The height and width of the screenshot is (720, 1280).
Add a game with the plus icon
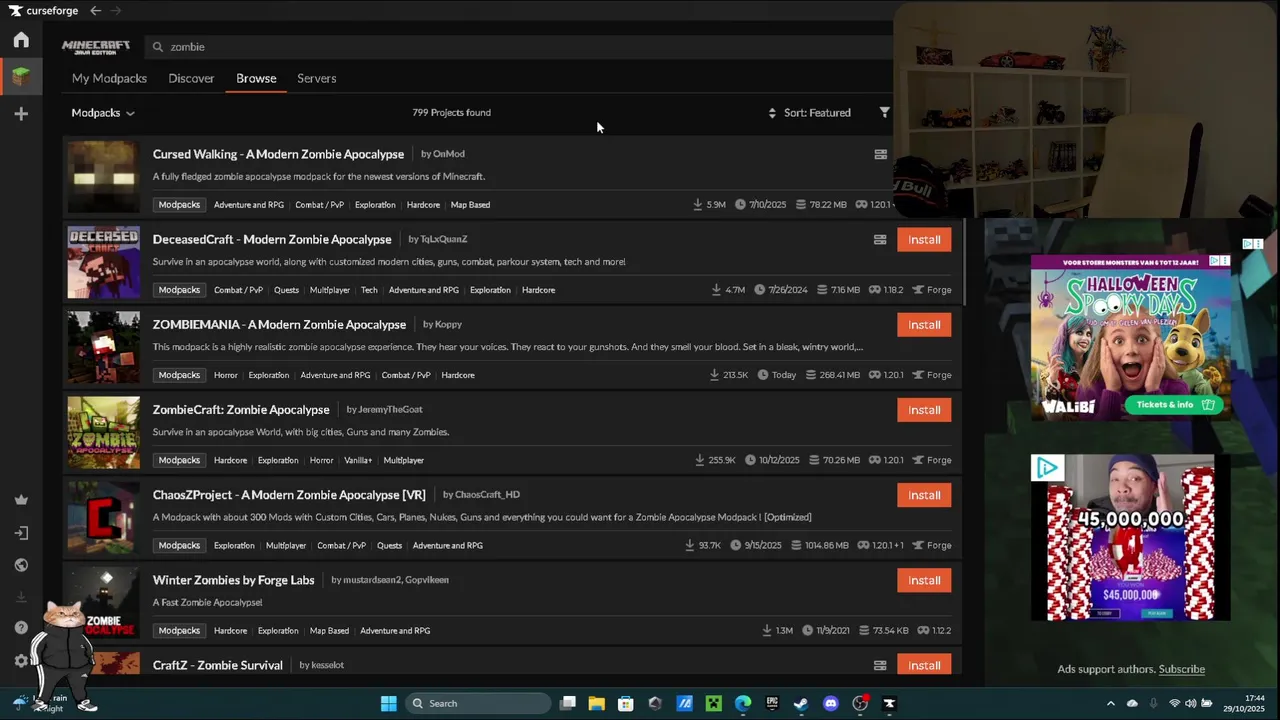pyautogui.click(x=21, y=114)
